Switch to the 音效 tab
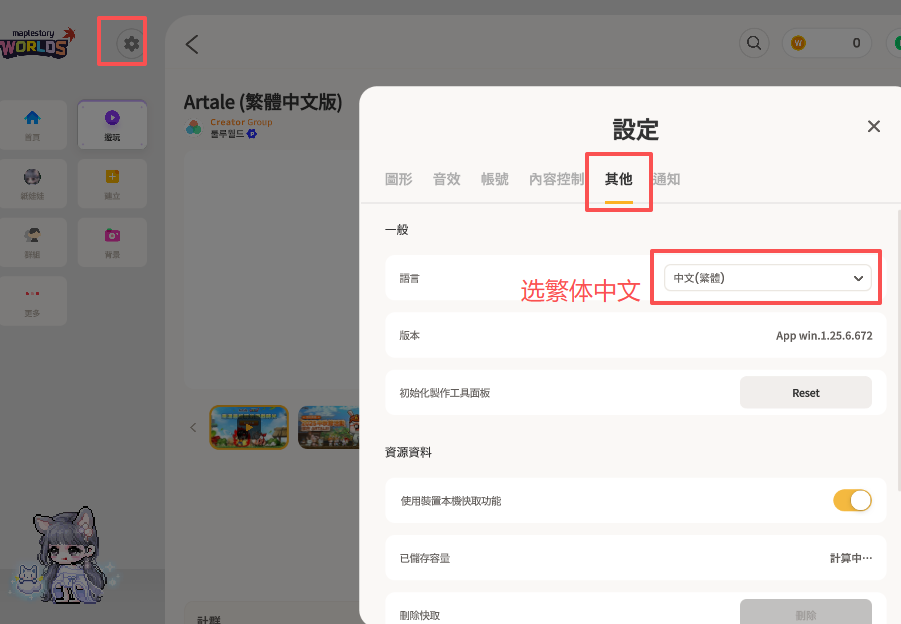 click(x=447, y=179)
